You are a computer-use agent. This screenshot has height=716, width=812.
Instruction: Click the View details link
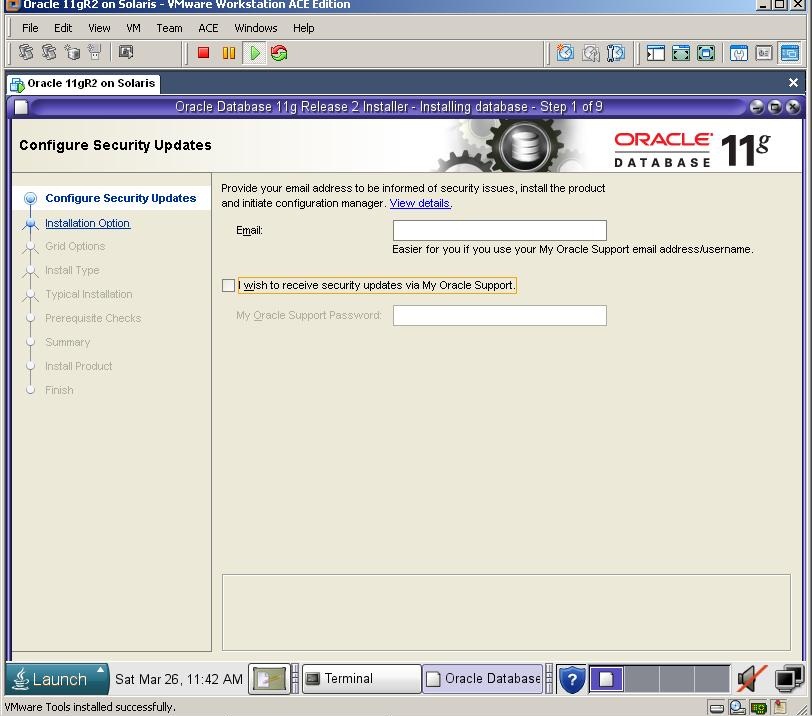tap(420, 203)
